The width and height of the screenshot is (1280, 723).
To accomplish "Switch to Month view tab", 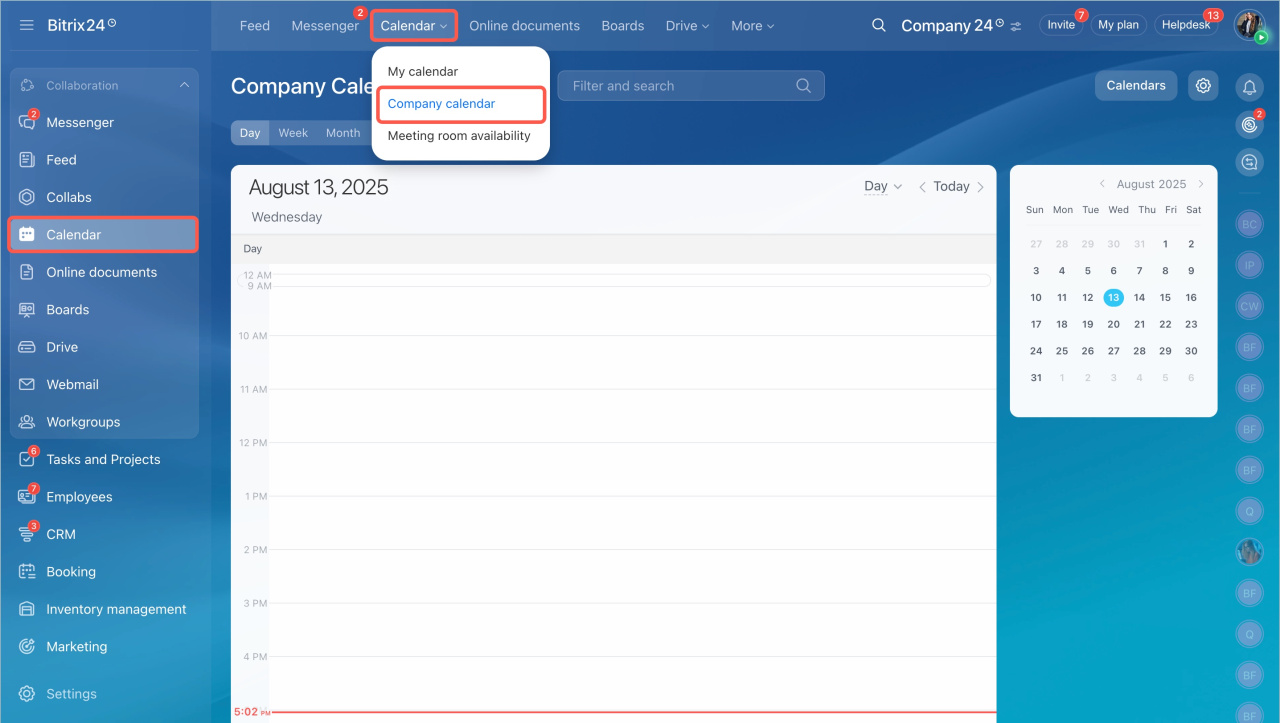I will (x=343, y=133).
